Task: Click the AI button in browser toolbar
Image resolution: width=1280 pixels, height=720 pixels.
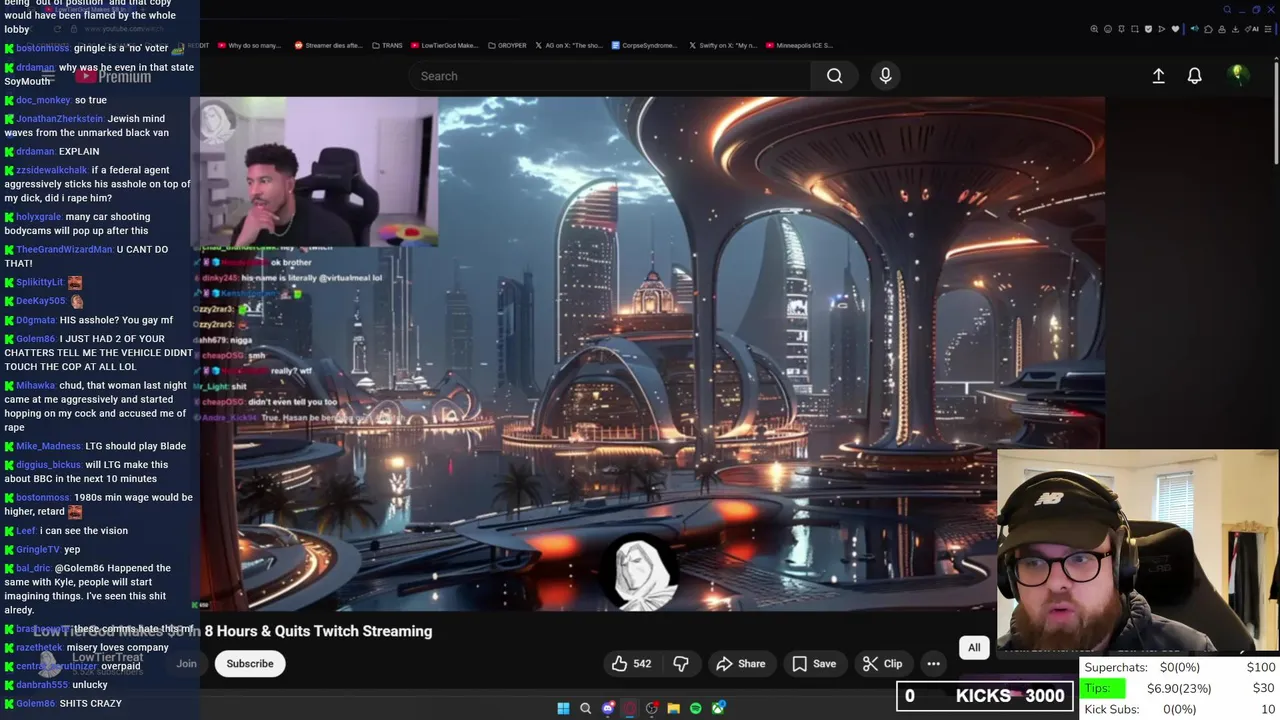Action: point(1254,29)
